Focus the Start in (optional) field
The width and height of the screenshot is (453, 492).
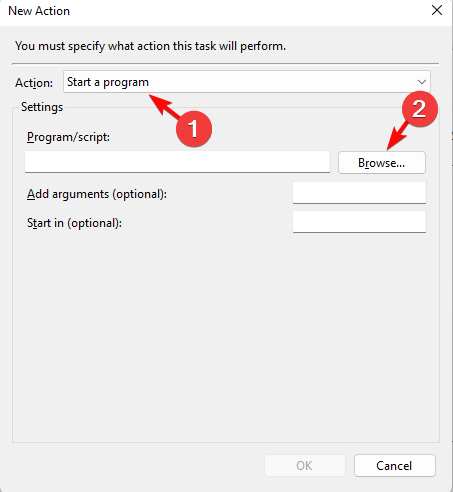coord(359,222)
